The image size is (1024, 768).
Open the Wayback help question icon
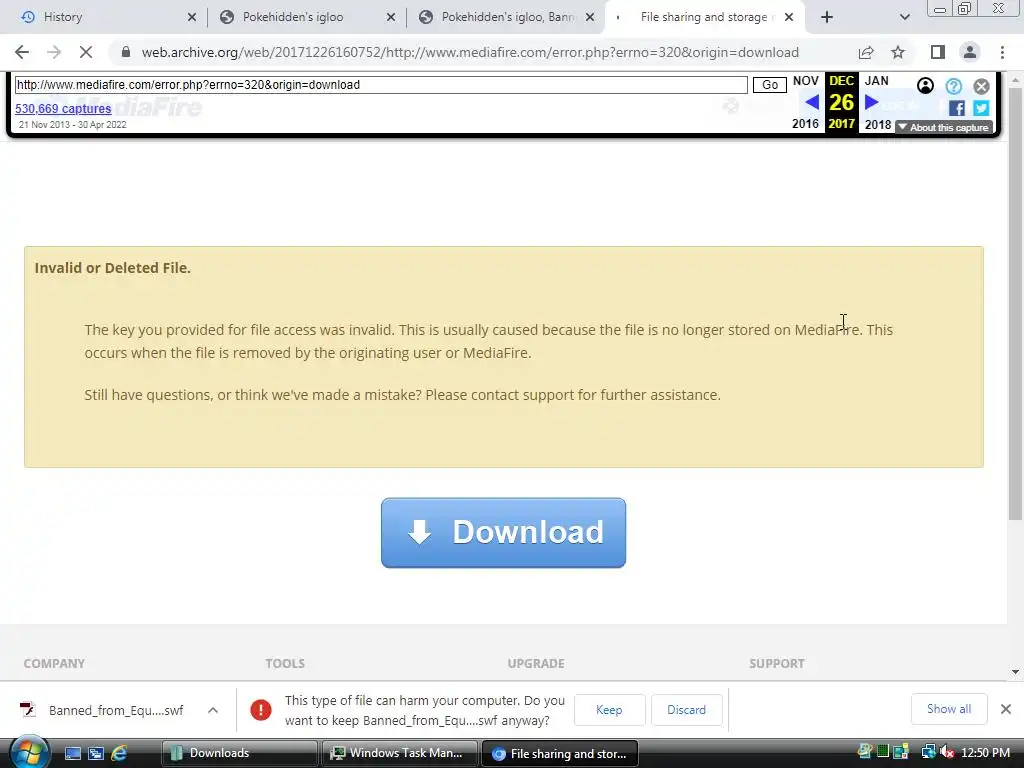[x=953, y=86]
